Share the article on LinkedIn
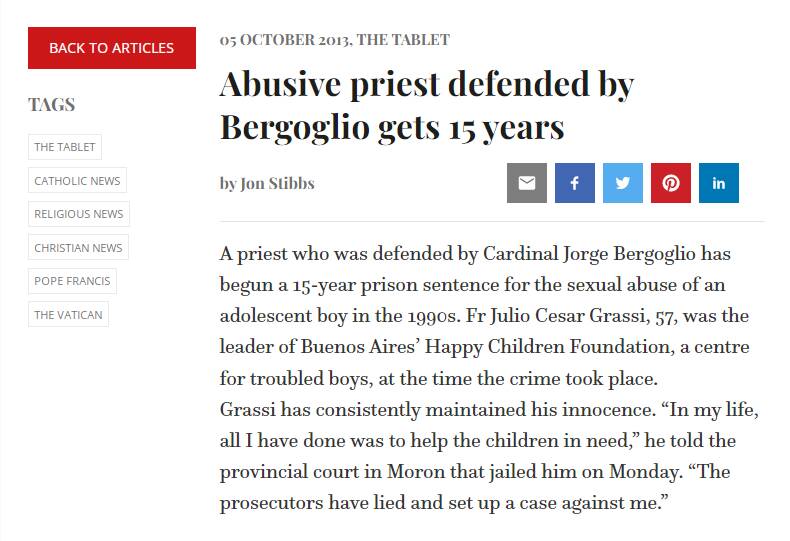 (x=719, y=183)
